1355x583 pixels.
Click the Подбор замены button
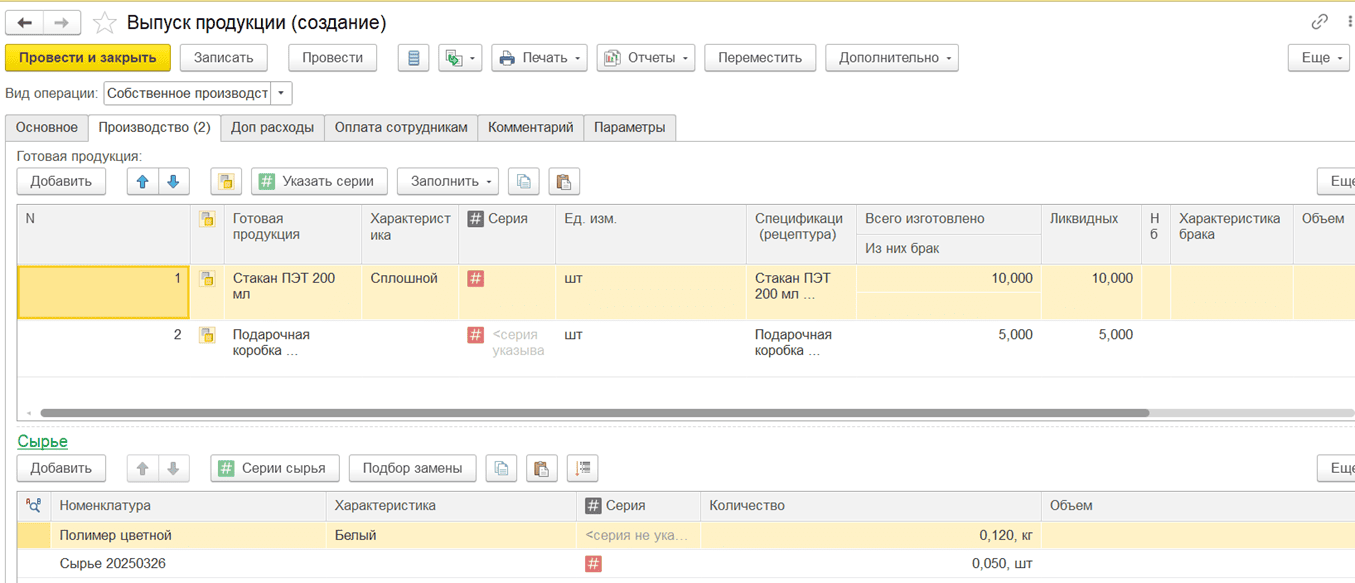pyautogui.click(x=412, y=468)
